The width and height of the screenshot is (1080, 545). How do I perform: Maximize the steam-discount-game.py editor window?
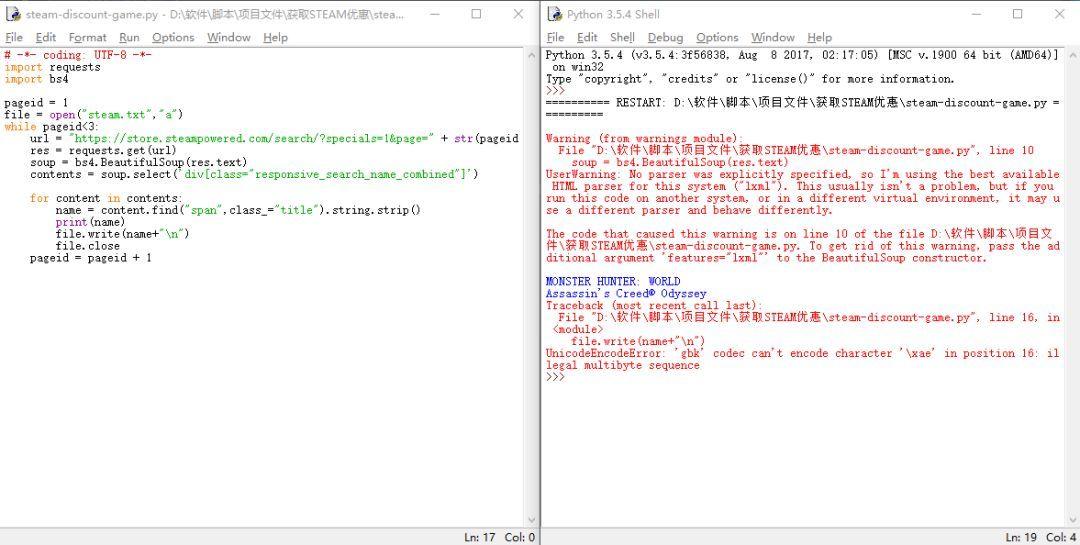476,14
